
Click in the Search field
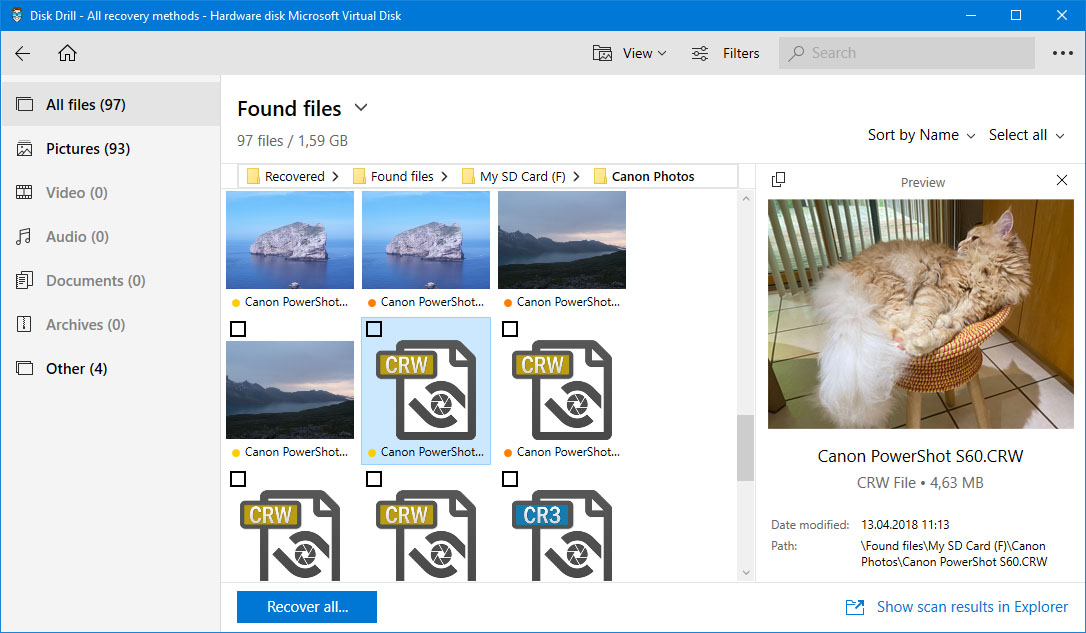pyautogui.click(x=907, y=53)
